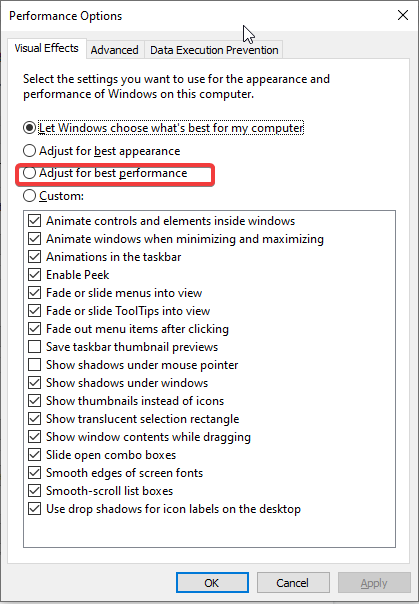Open the Data Execution Prevention tab
Image resolution: width=419 pixels, height=604 pixels.
pos(214,50)
